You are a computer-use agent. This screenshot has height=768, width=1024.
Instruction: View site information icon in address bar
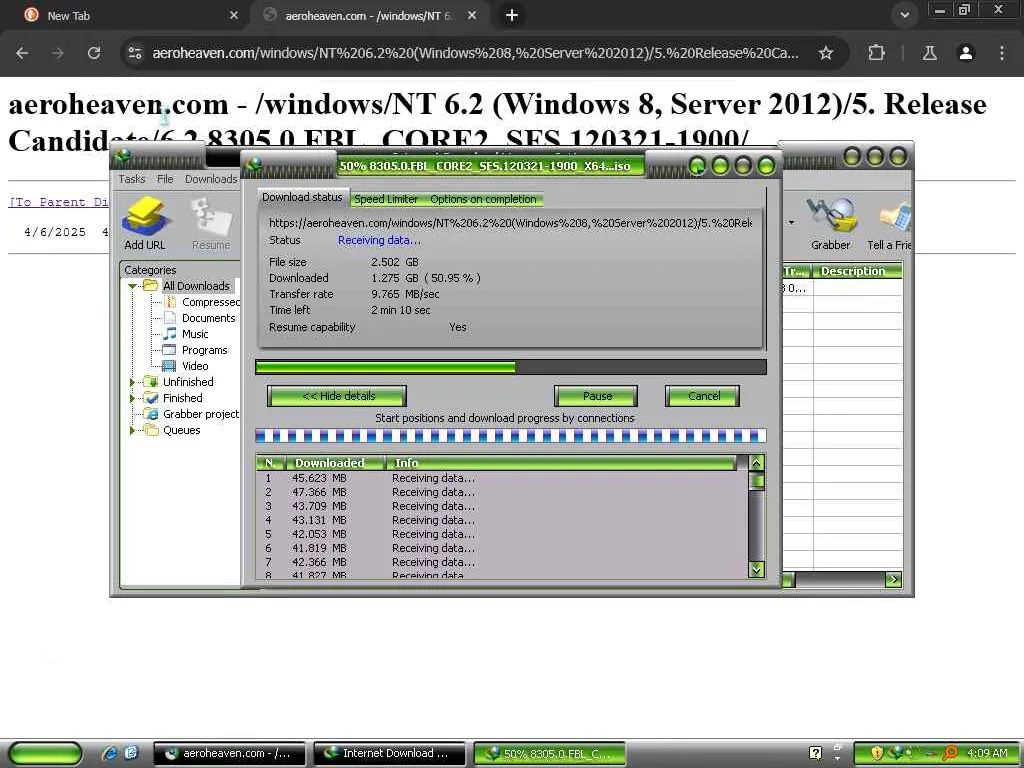(135, 53)
